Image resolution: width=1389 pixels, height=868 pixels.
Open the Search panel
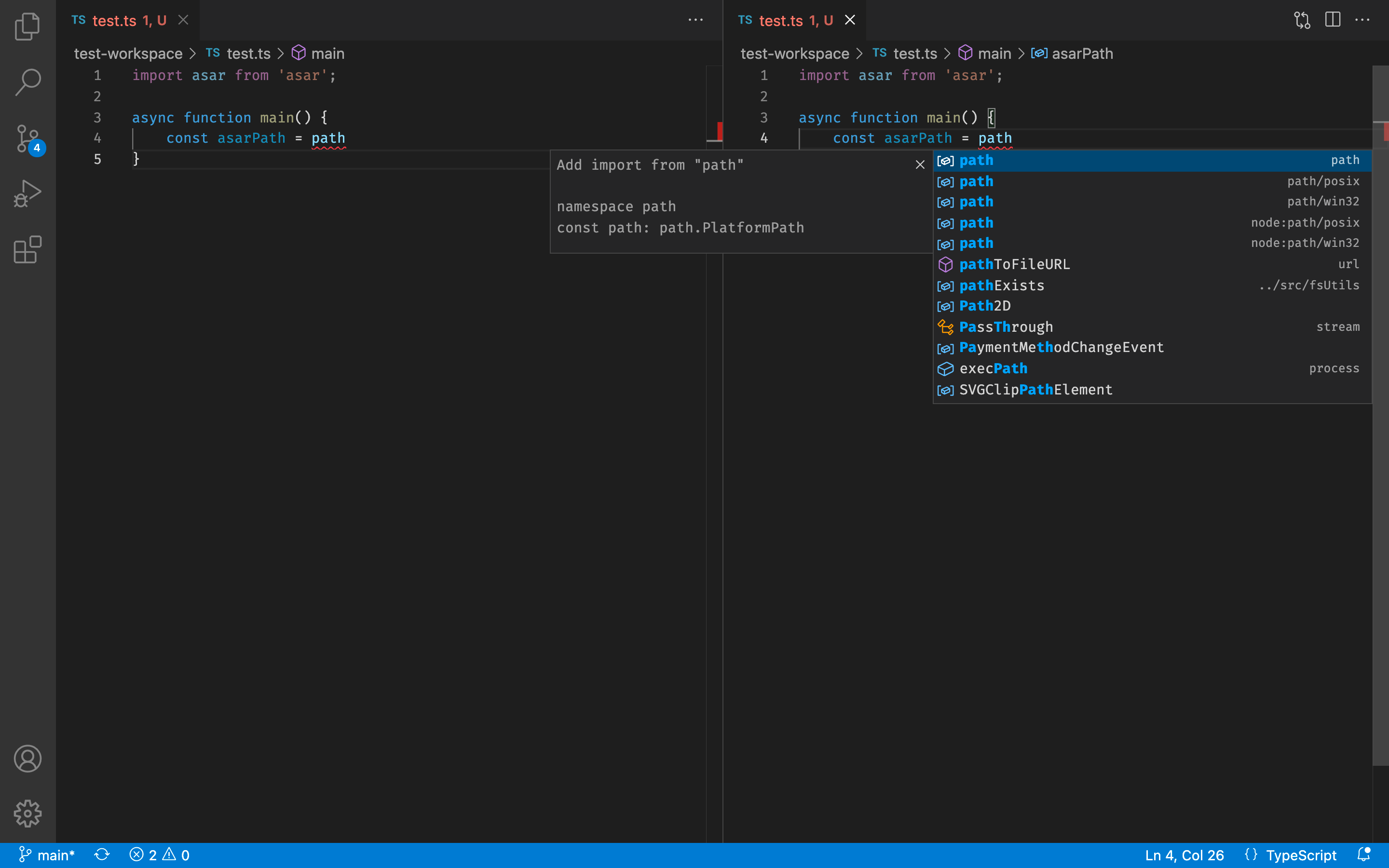pos(27,82)
